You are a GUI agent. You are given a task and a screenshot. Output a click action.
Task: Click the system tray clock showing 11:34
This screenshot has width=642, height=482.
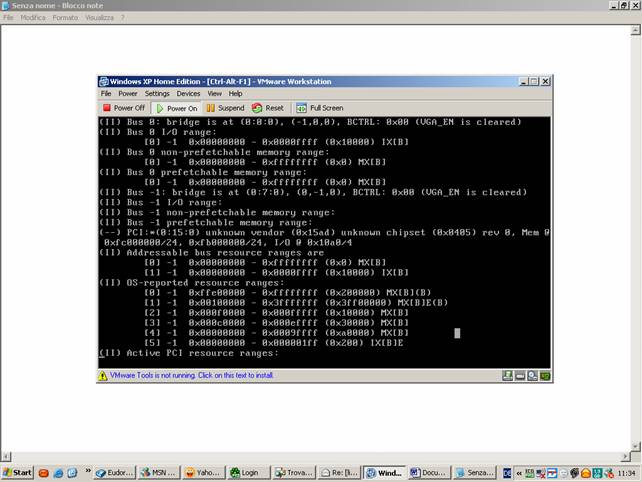(626, 473)
